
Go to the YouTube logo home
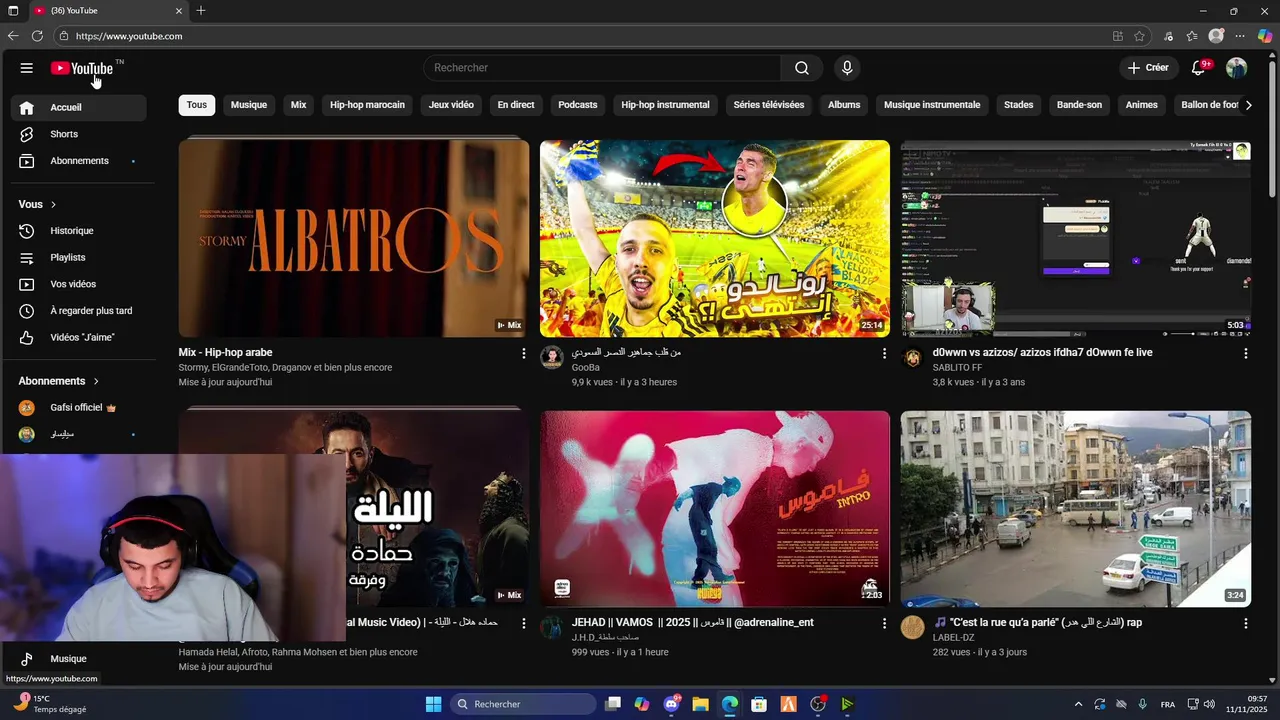83,68
